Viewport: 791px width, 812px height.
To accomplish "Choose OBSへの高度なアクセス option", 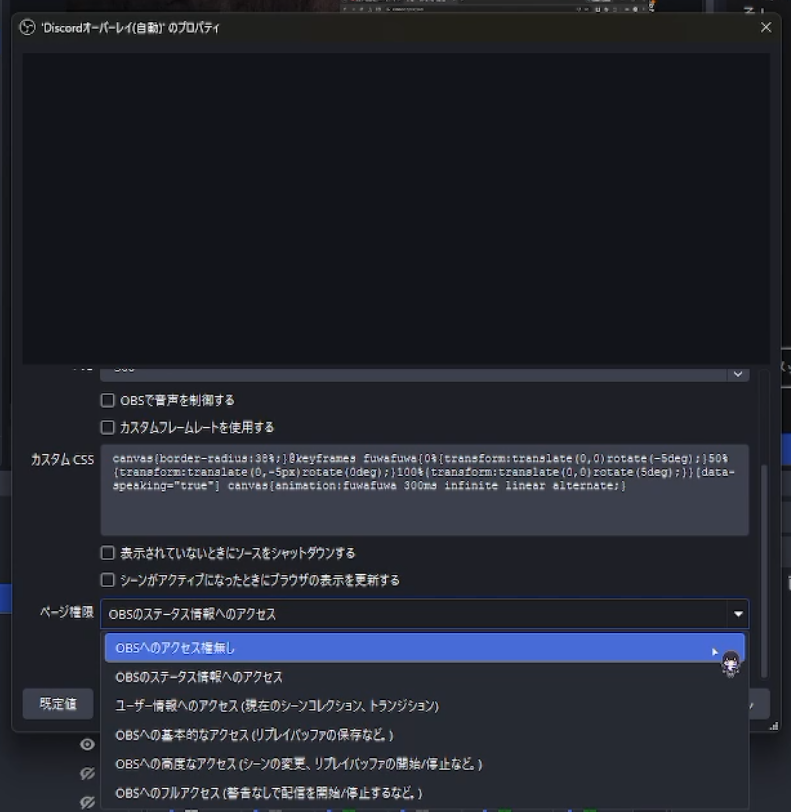I will pos(424,764).
